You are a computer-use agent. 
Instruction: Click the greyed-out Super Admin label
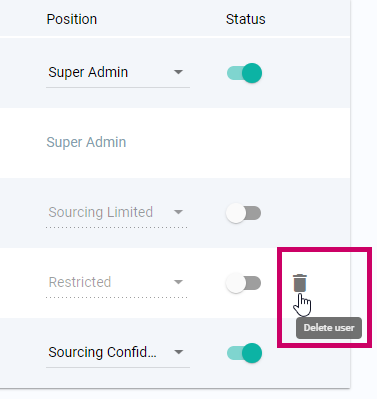point(86,142)
